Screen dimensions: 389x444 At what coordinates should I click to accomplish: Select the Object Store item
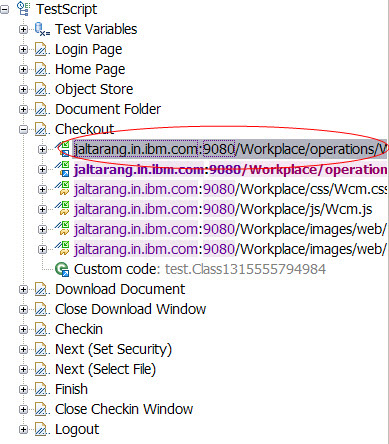pos(94,90)
